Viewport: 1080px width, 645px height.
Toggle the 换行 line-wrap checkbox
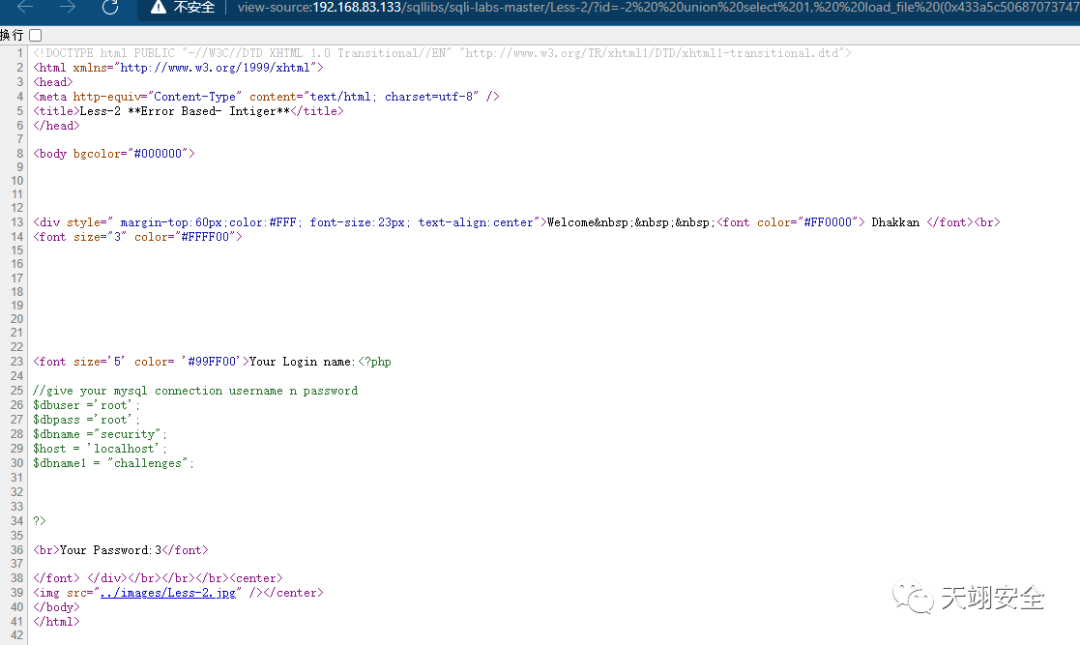point(36,34)
